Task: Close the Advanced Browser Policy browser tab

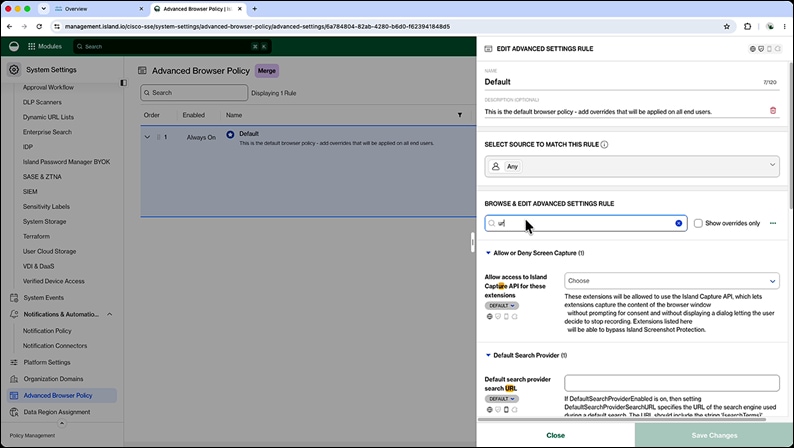Action: [x=240, y=9]
